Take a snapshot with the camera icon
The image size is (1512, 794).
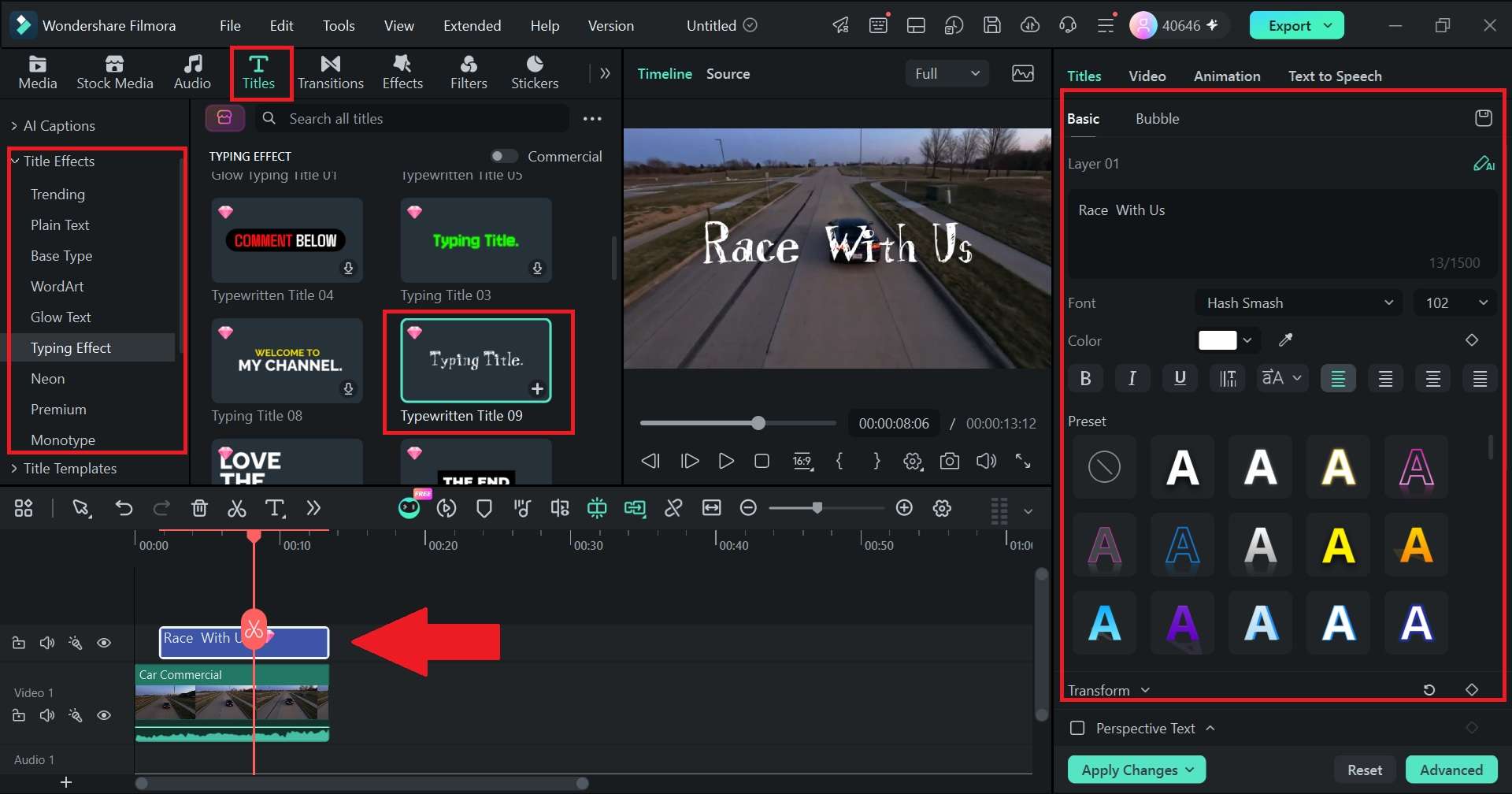pyautogui.click(x=950, y=462)
